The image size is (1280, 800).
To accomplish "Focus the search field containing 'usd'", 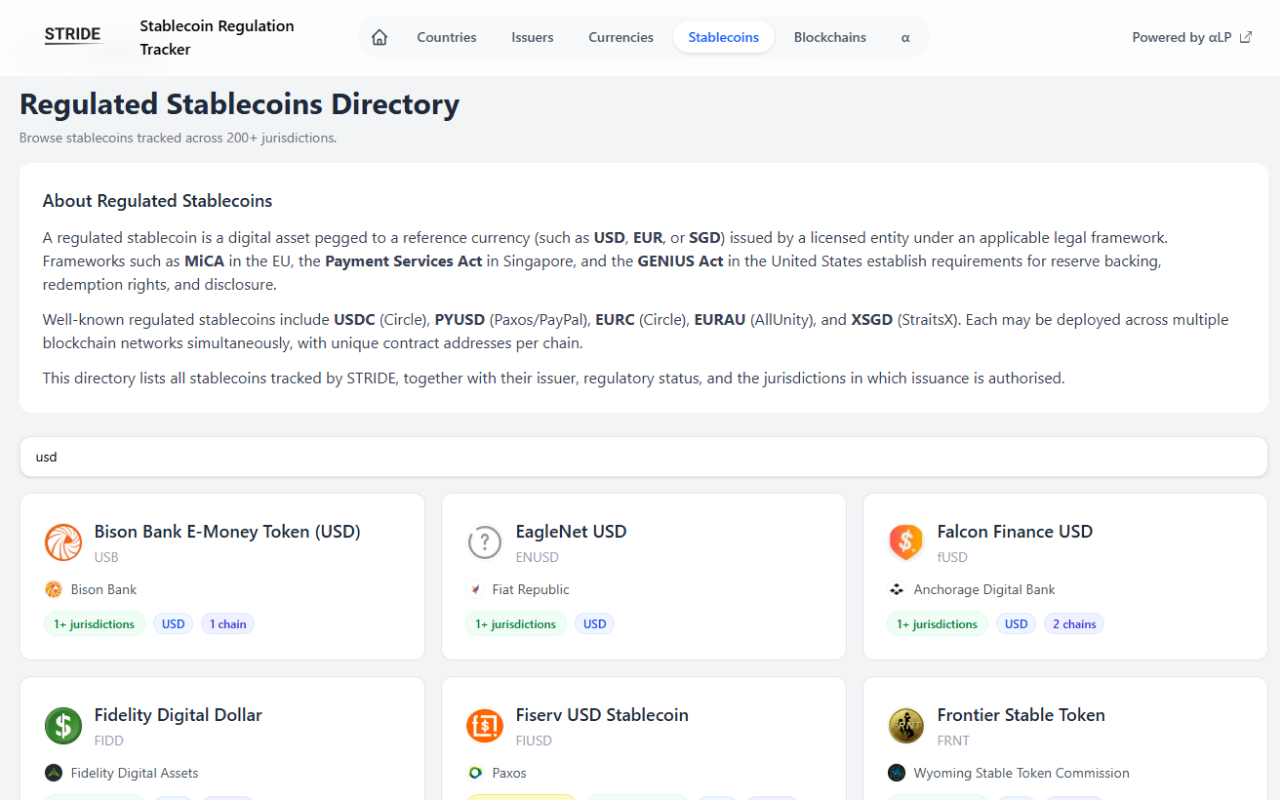I will (644, 457).
